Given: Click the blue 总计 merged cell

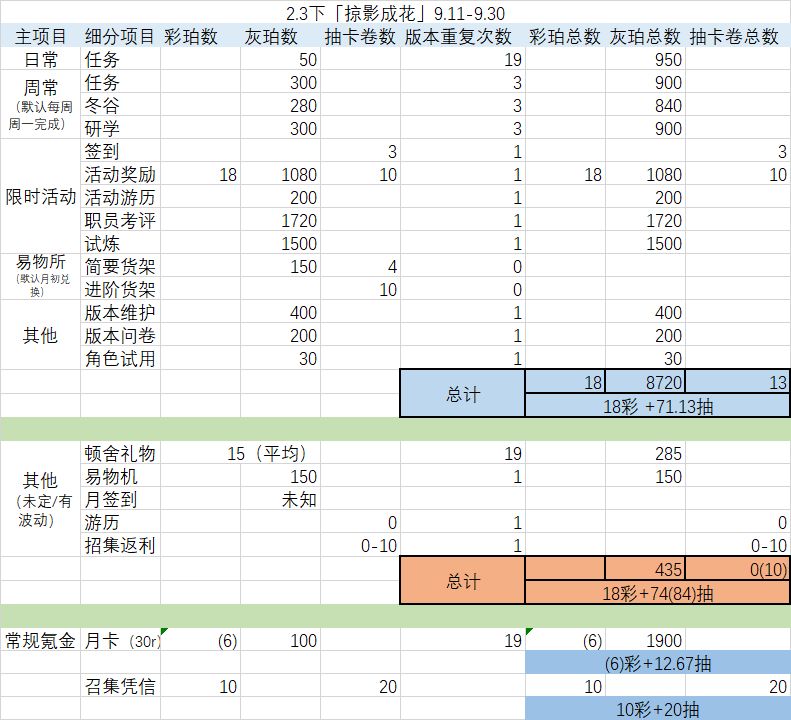Looking at the screenshot, I should coord(463,394).
